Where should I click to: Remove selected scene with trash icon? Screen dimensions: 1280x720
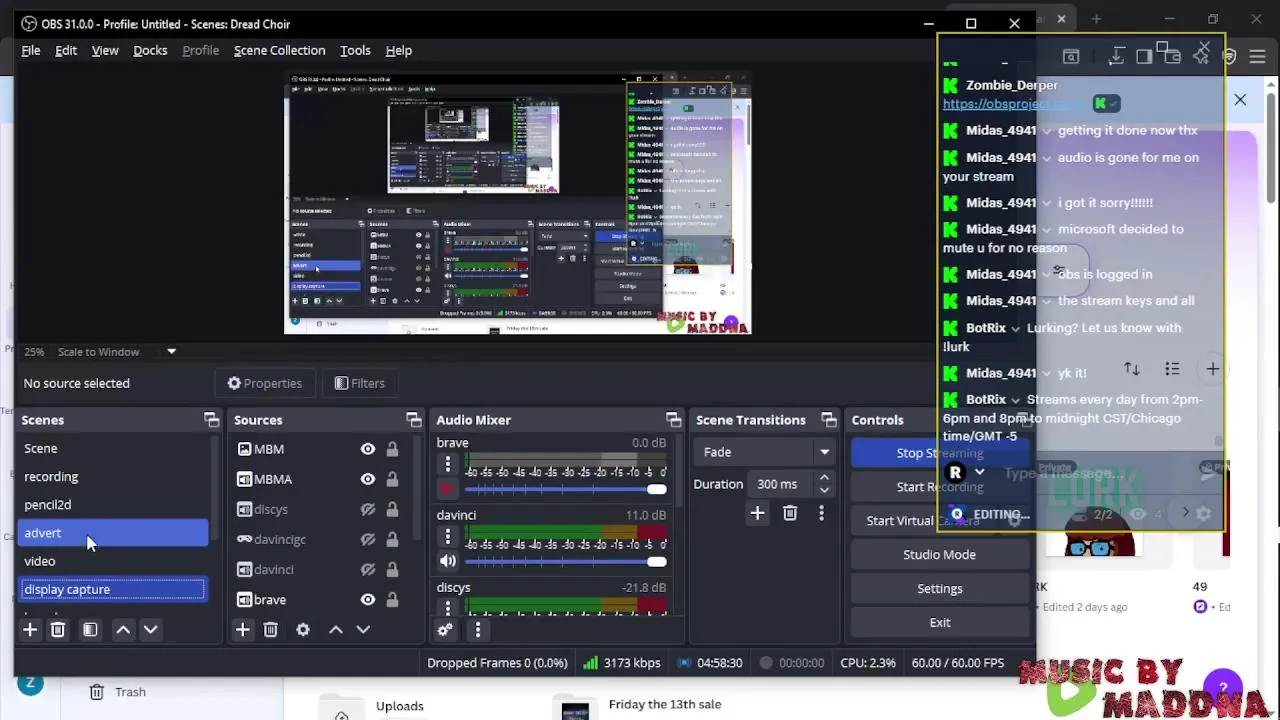pos(58,629)
